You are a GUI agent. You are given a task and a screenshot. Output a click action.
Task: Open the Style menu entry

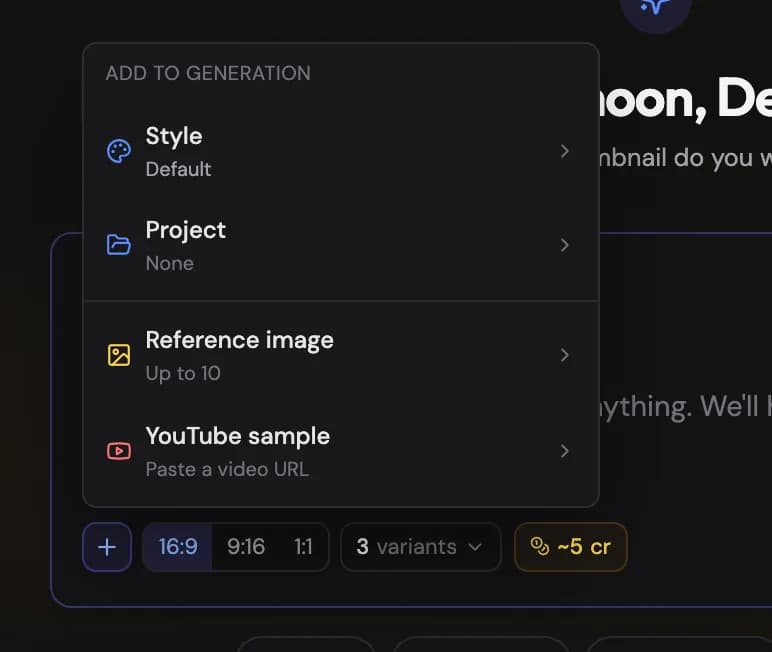pos(341,151)
